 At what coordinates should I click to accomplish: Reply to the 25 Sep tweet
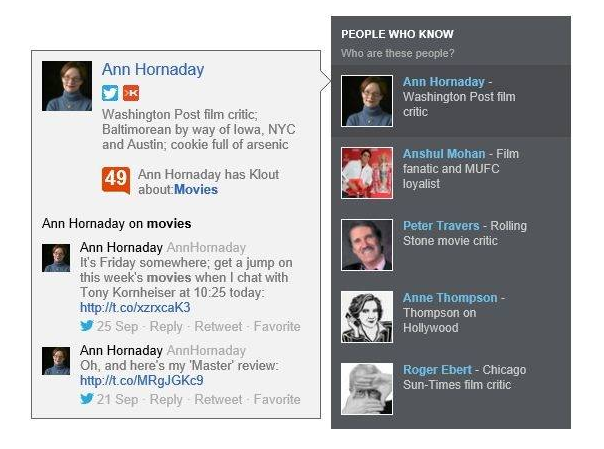click(x=166, y=326)
